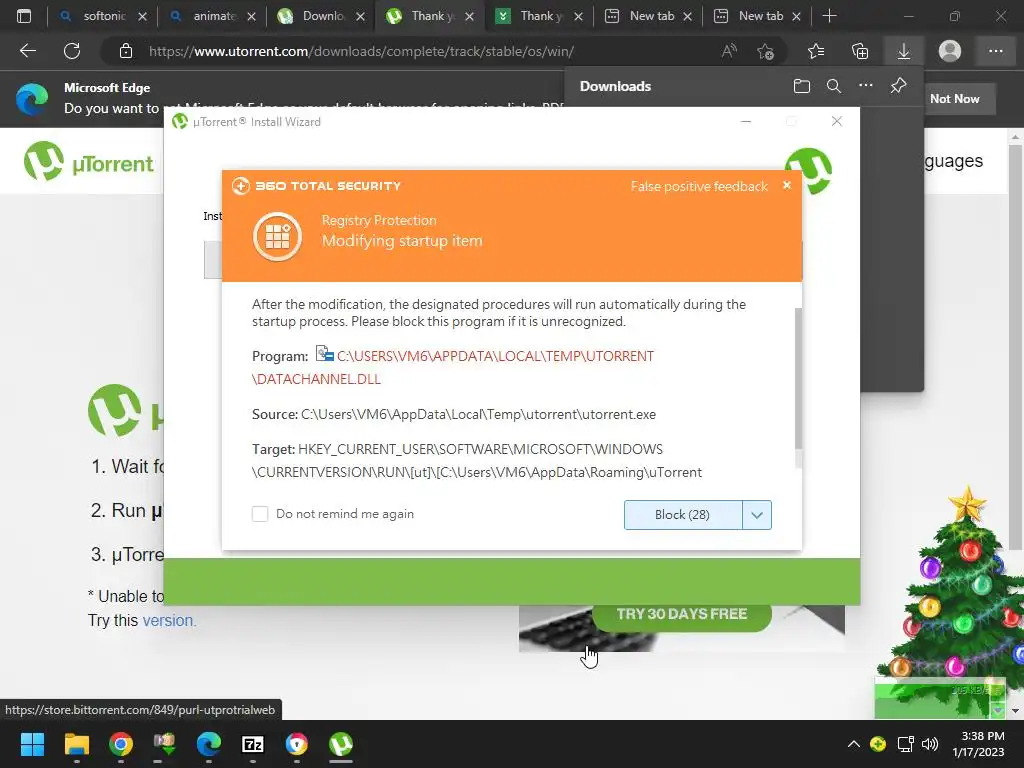Click the uTorrent website logo
1024x768 pixels.
coord(89,162)
